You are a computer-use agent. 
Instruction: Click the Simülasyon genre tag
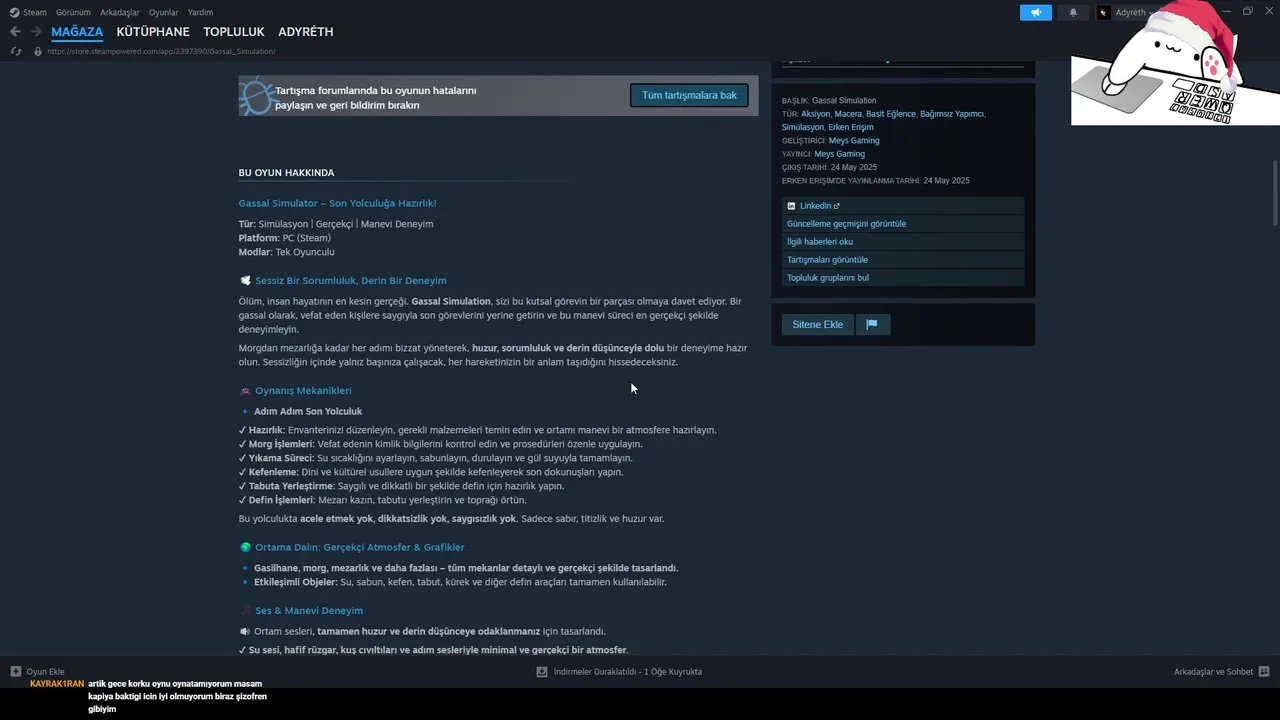click(802, 127)
